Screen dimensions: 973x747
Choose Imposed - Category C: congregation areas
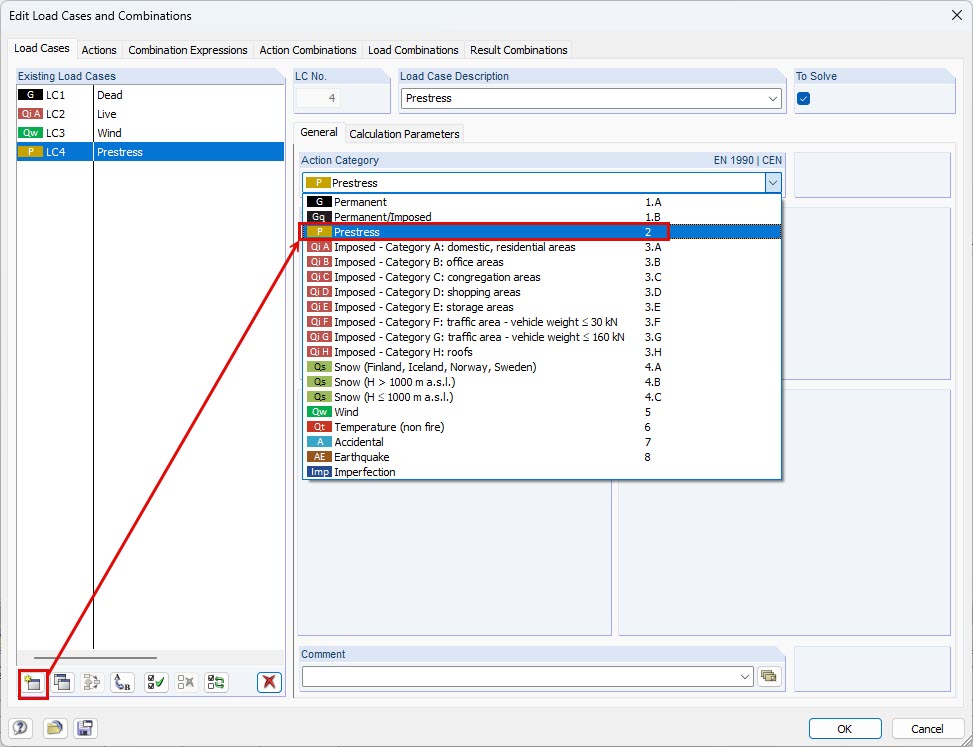click(x=542, y=277)
